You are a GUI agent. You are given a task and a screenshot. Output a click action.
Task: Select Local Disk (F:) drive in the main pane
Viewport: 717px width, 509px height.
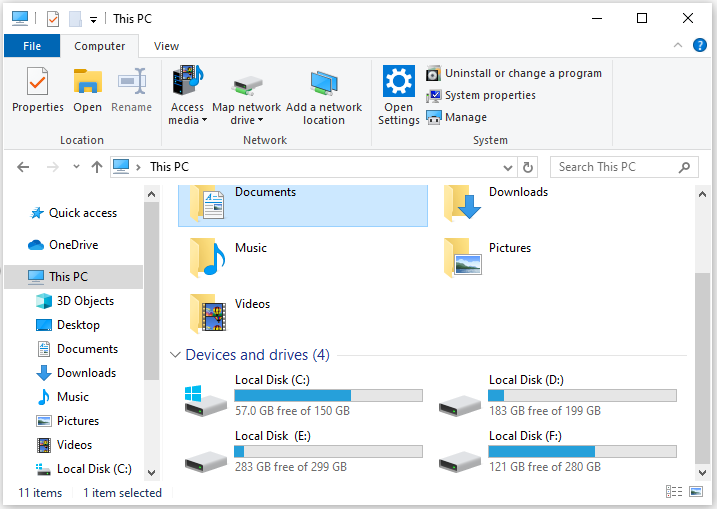(556, 452)
